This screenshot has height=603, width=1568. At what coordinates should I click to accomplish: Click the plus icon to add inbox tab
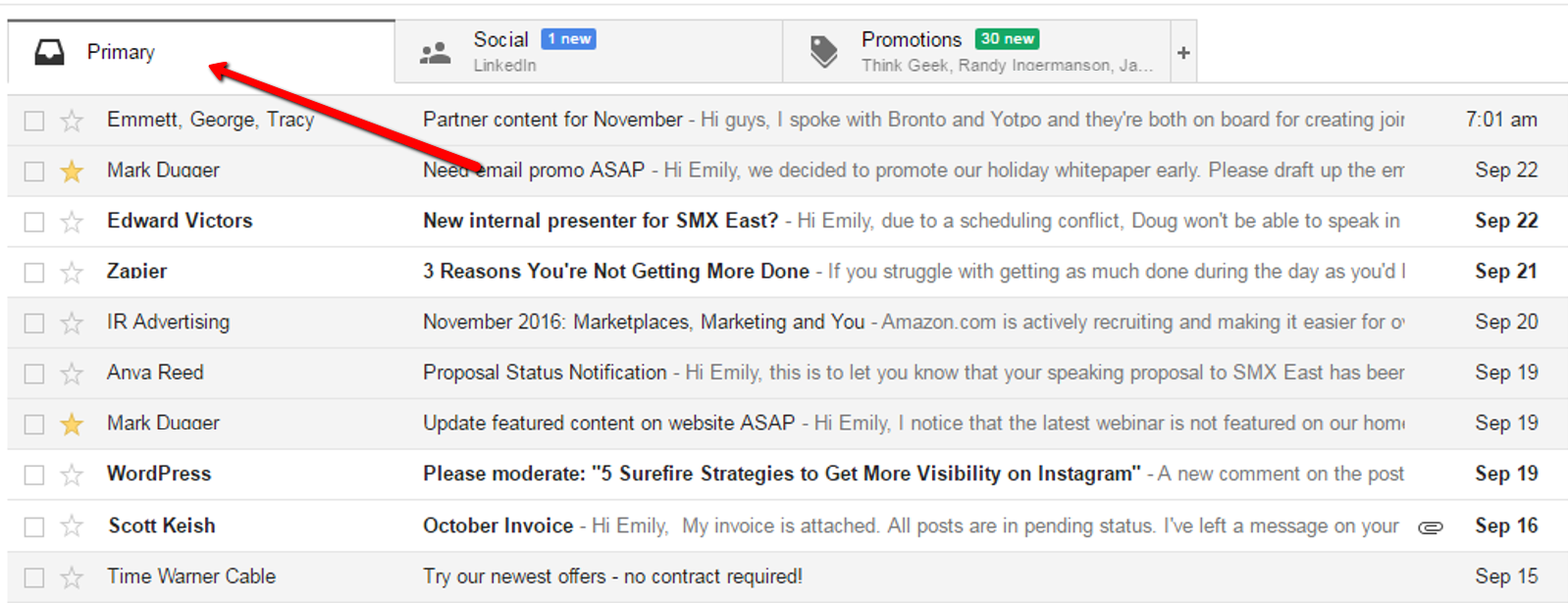[1183, 53]
